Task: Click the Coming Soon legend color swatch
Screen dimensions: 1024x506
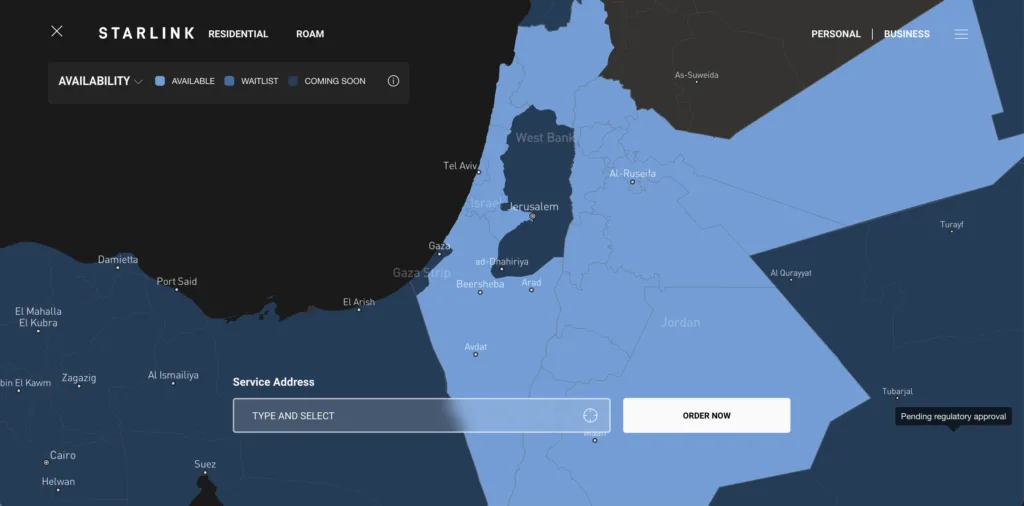Action: pyautogui.click(x=293, y=81)
